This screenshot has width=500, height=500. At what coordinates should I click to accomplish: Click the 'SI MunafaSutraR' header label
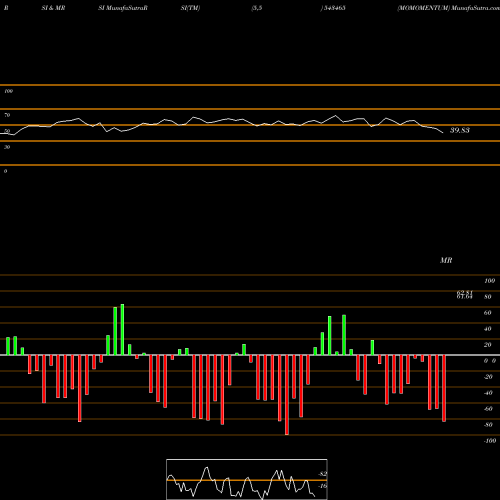[x=123, y=8]
